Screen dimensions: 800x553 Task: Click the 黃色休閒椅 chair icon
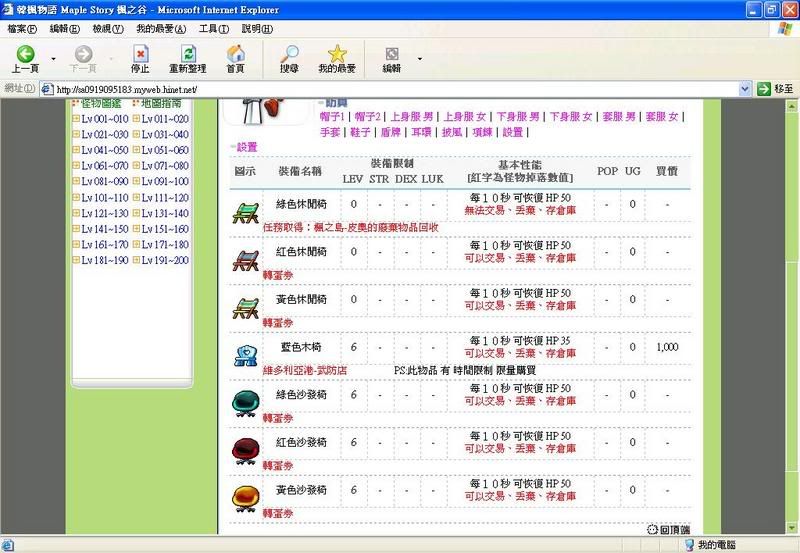point(246,308)
